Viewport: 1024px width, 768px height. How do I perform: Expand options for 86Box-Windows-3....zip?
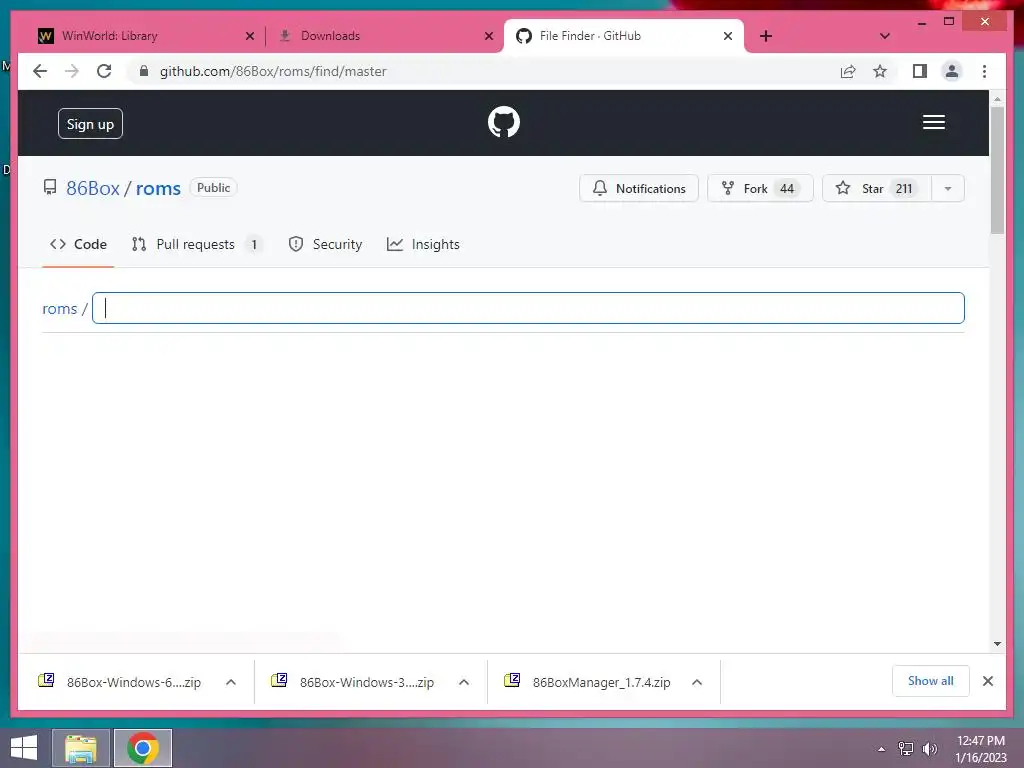tap(464, 682)
